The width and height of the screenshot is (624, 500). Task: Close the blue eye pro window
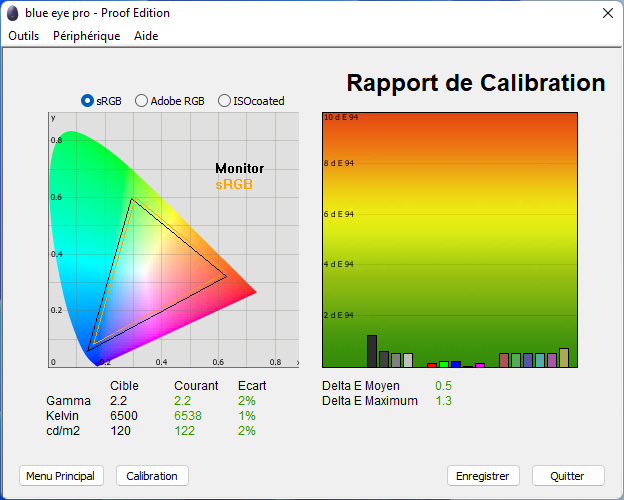[607, 13]
